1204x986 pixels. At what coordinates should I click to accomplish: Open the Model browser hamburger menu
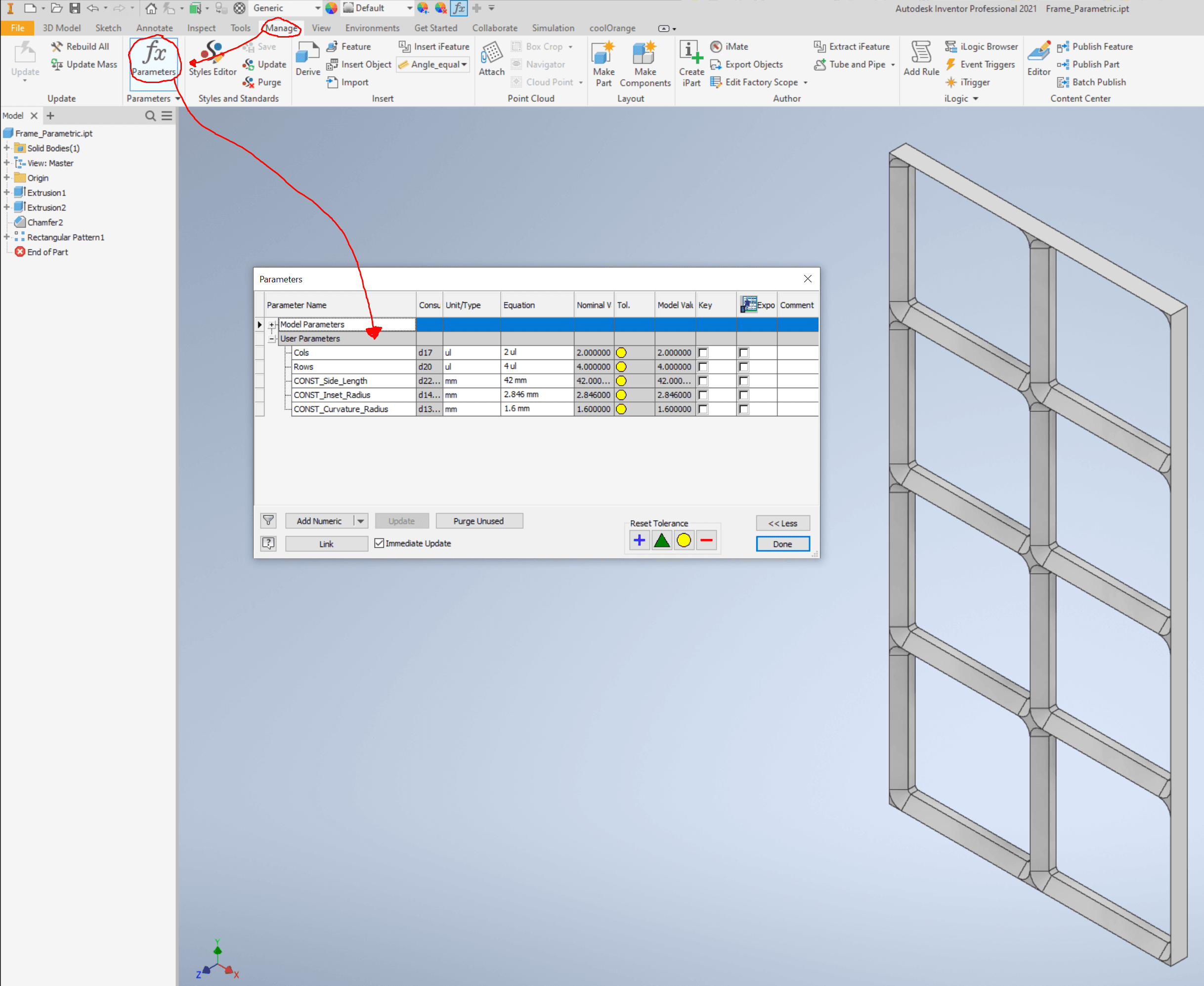[167, 116]
